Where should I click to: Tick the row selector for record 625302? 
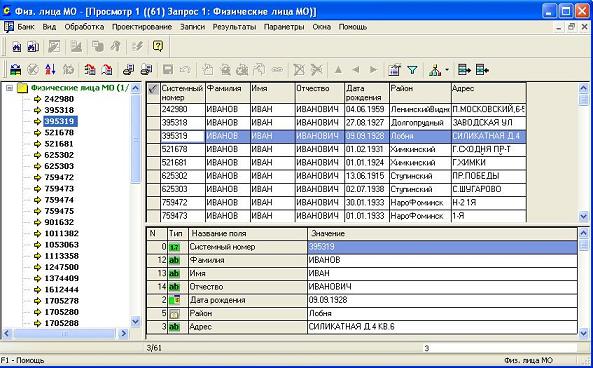[153, 176]
